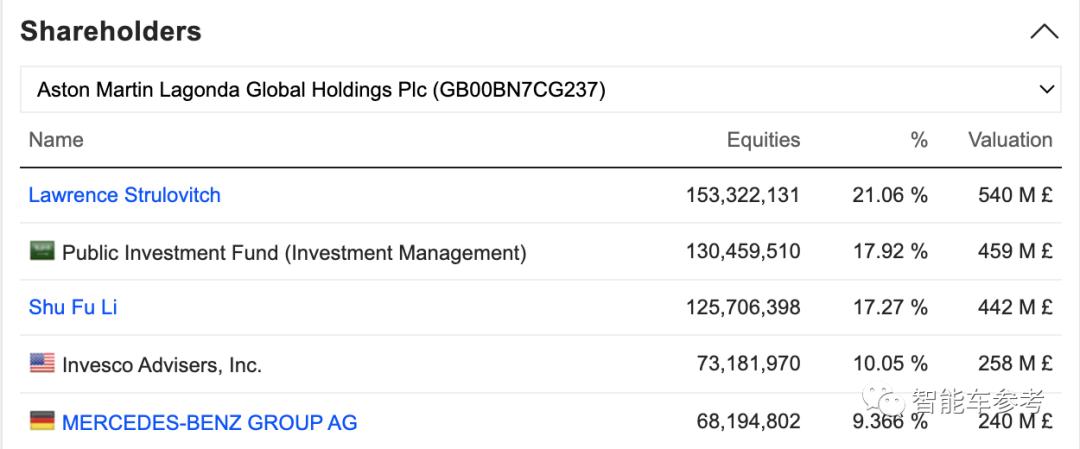Click the Name column header

[x=56, y=140]
